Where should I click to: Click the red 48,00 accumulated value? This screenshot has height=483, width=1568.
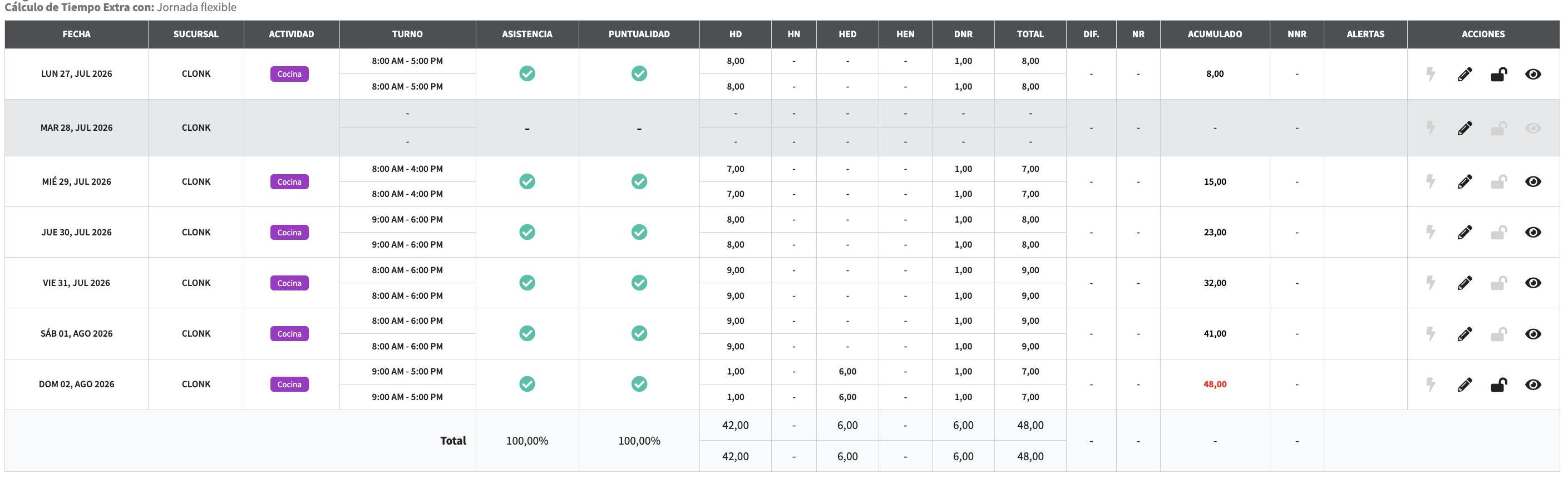(x=1214, y=385)
